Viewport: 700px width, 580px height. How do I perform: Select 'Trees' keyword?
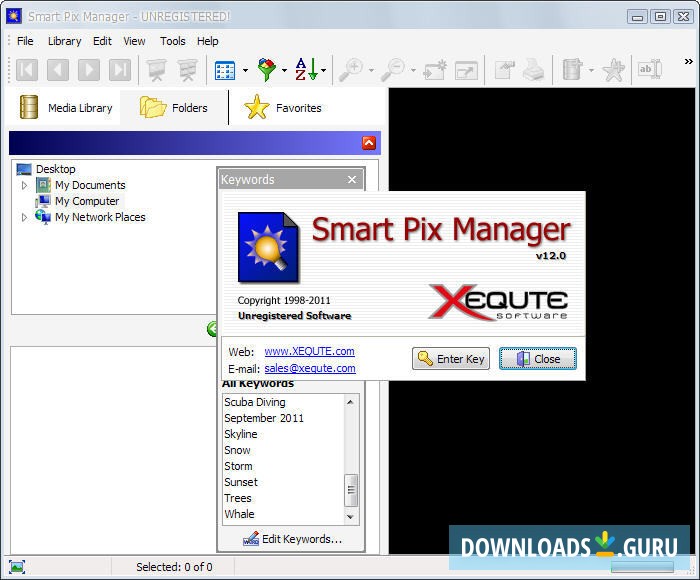click(x=238, y=498)
